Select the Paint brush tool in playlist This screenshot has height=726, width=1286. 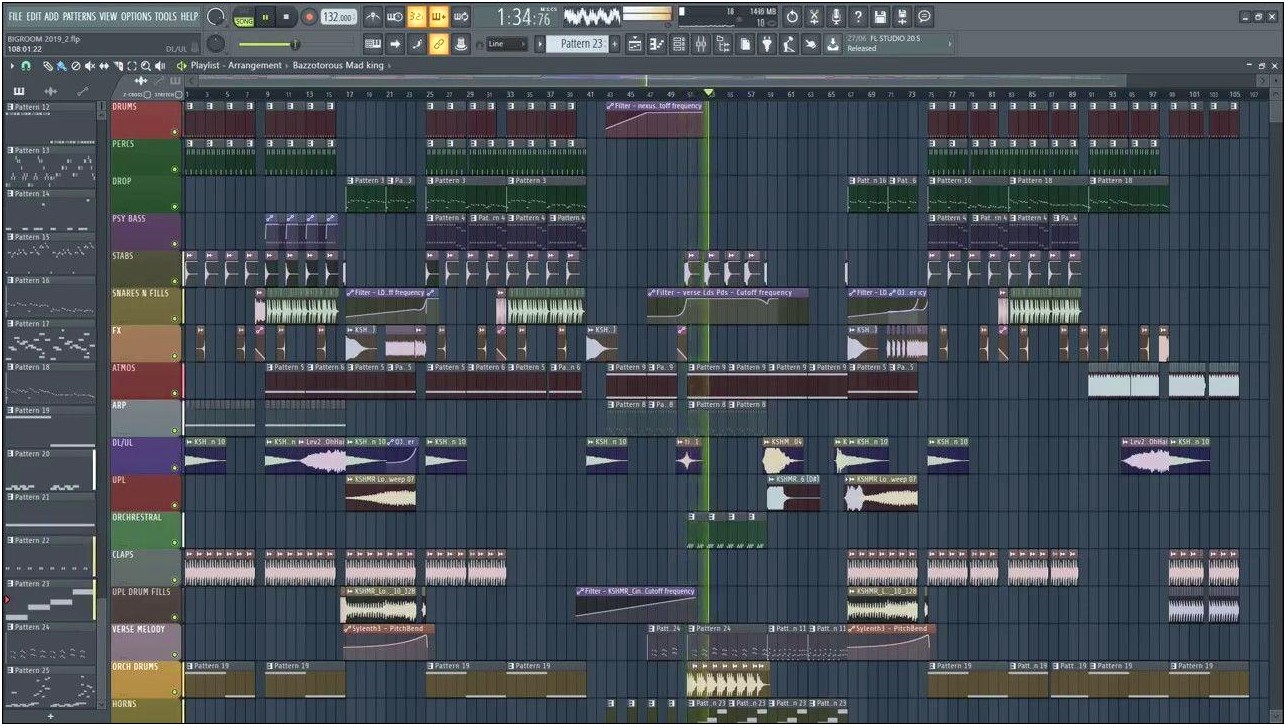(x=61, y=66)
